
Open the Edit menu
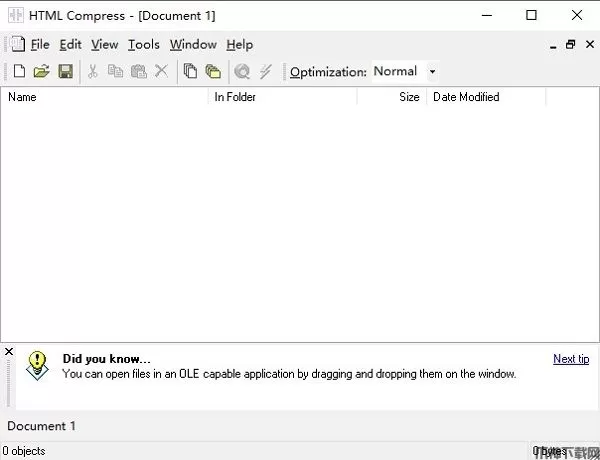[70, 45]
